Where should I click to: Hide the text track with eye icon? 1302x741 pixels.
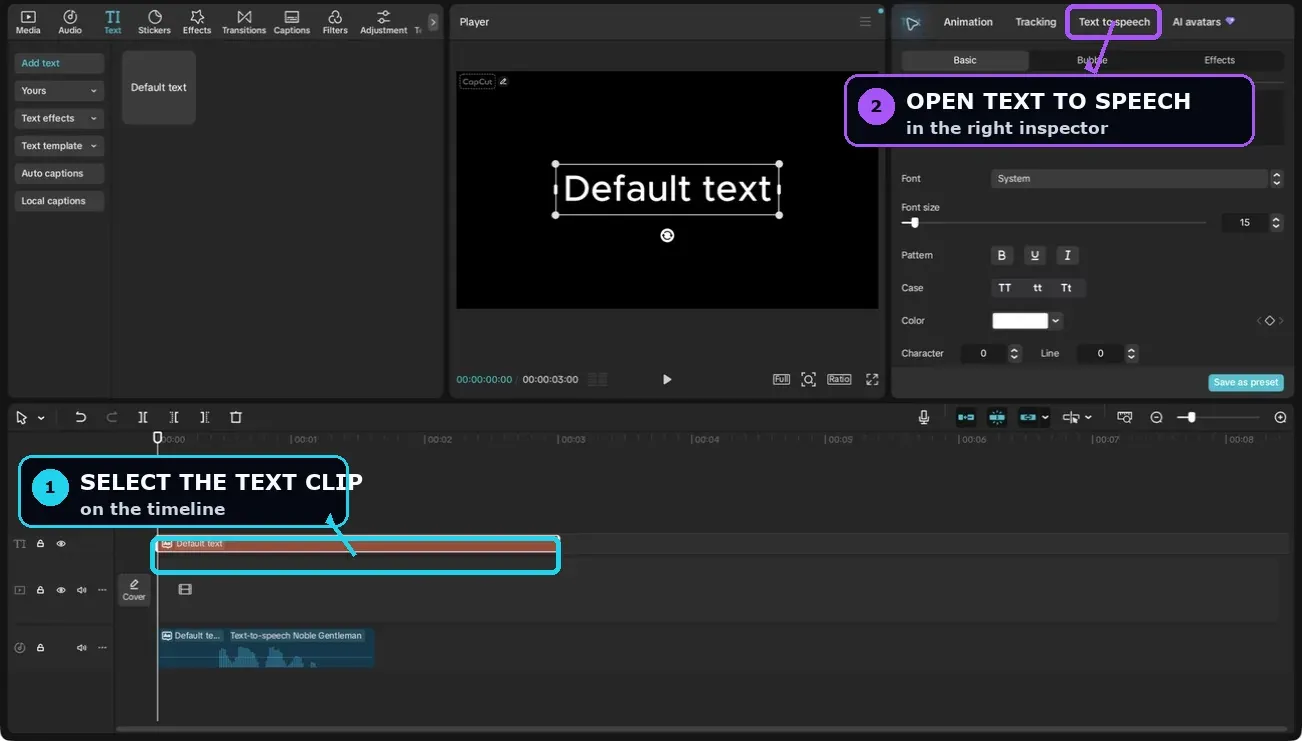pyautogui.click(x=61, y=544)
